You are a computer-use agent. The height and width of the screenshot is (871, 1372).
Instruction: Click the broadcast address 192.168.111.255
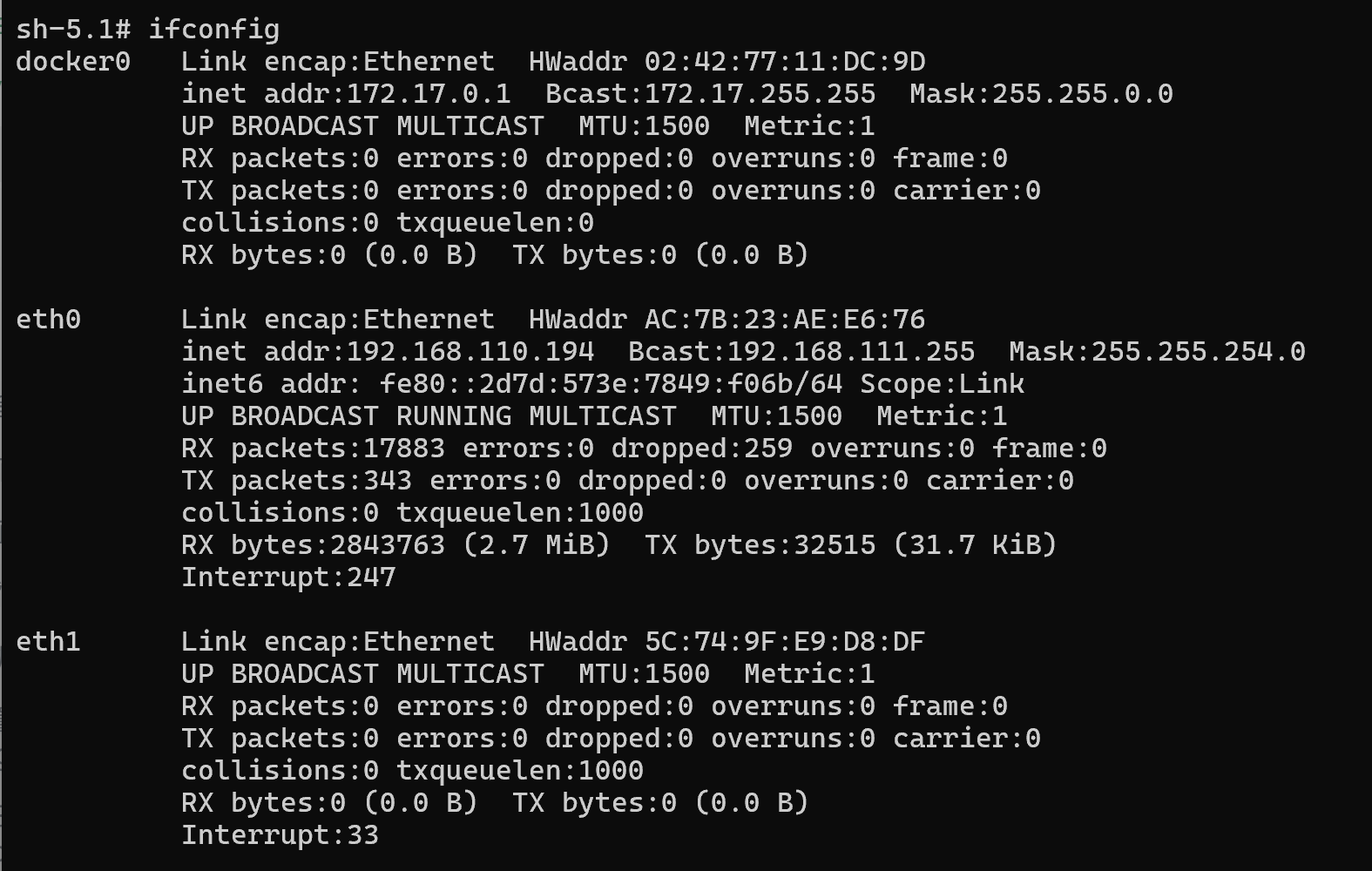click(x=851, y=352)
